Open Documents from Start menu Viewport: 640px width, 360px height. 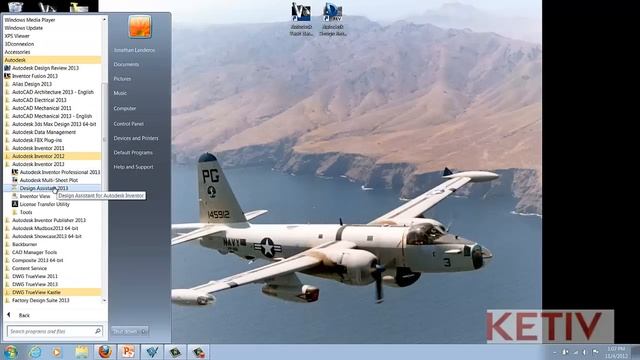(126, 64)
